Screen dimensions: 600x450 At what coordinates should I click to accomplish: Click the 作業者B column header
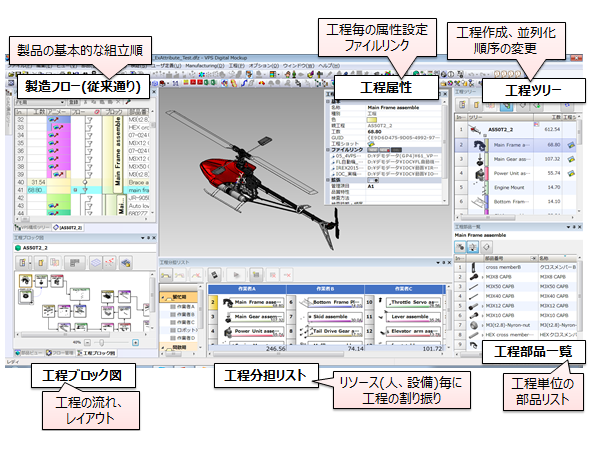coord(325,289)
